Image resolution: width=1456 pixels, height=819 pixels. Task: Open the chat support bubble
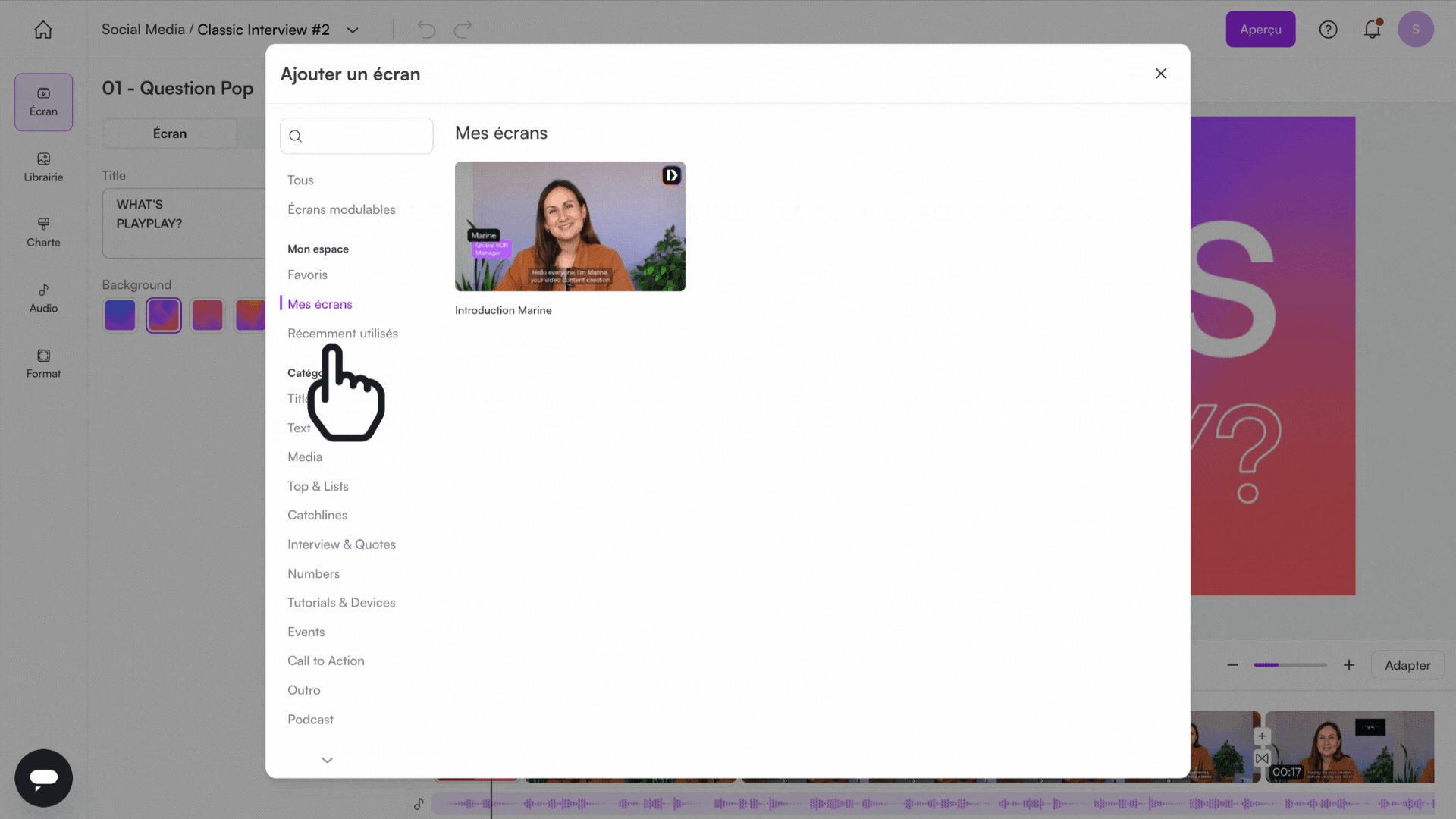click(43, 778)
